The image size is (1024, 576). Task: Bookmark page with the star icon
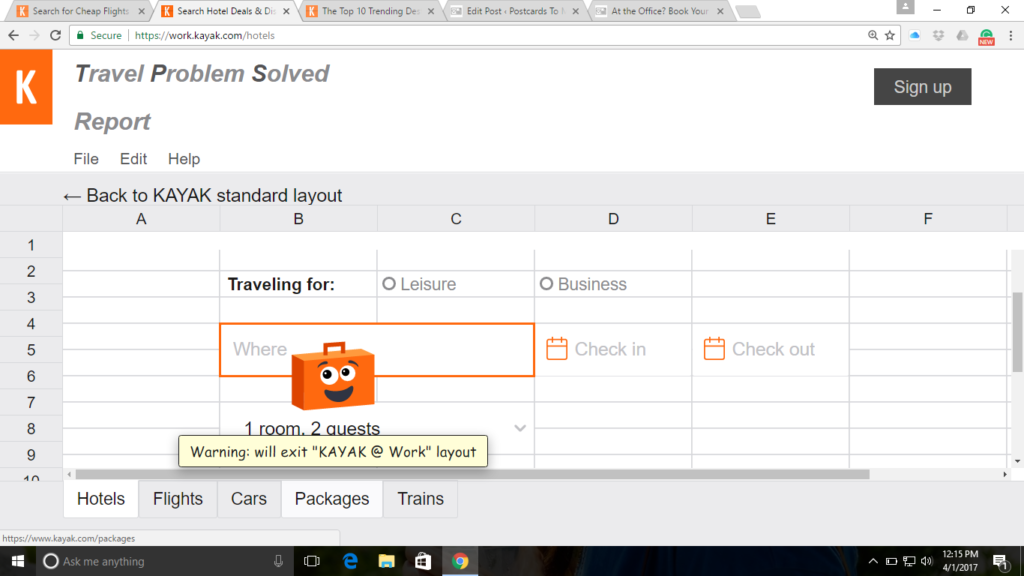coord(890,35)
